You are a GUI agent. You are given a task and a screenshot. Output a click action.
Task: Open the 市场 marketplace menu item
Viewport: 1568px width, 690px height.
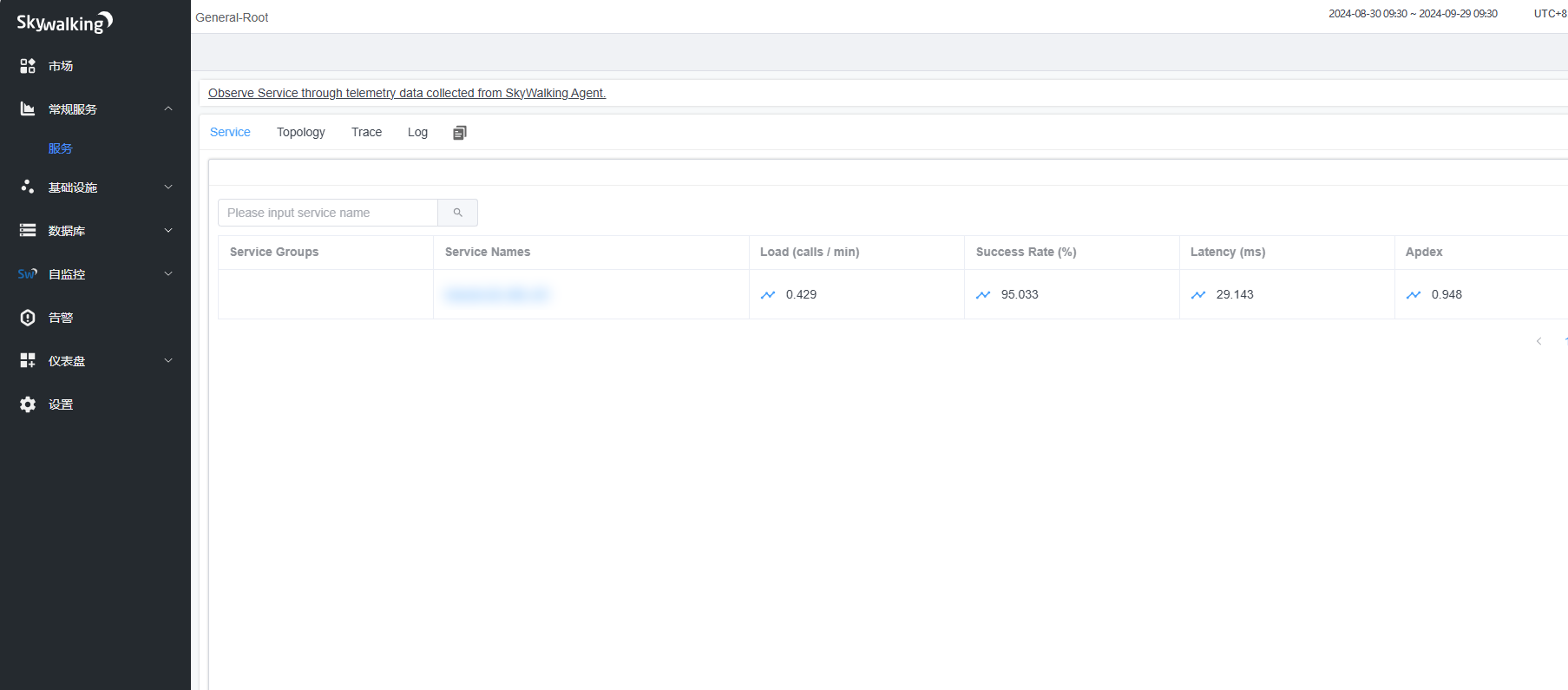(x=61, y=66)
